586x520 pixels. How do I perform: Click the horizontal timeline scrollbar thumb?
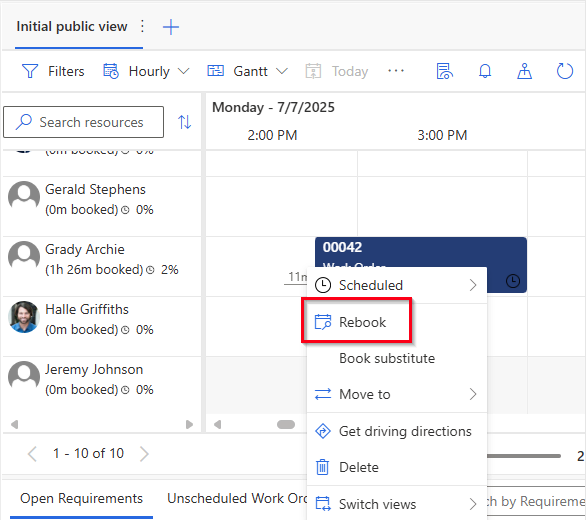pos(286,424)
